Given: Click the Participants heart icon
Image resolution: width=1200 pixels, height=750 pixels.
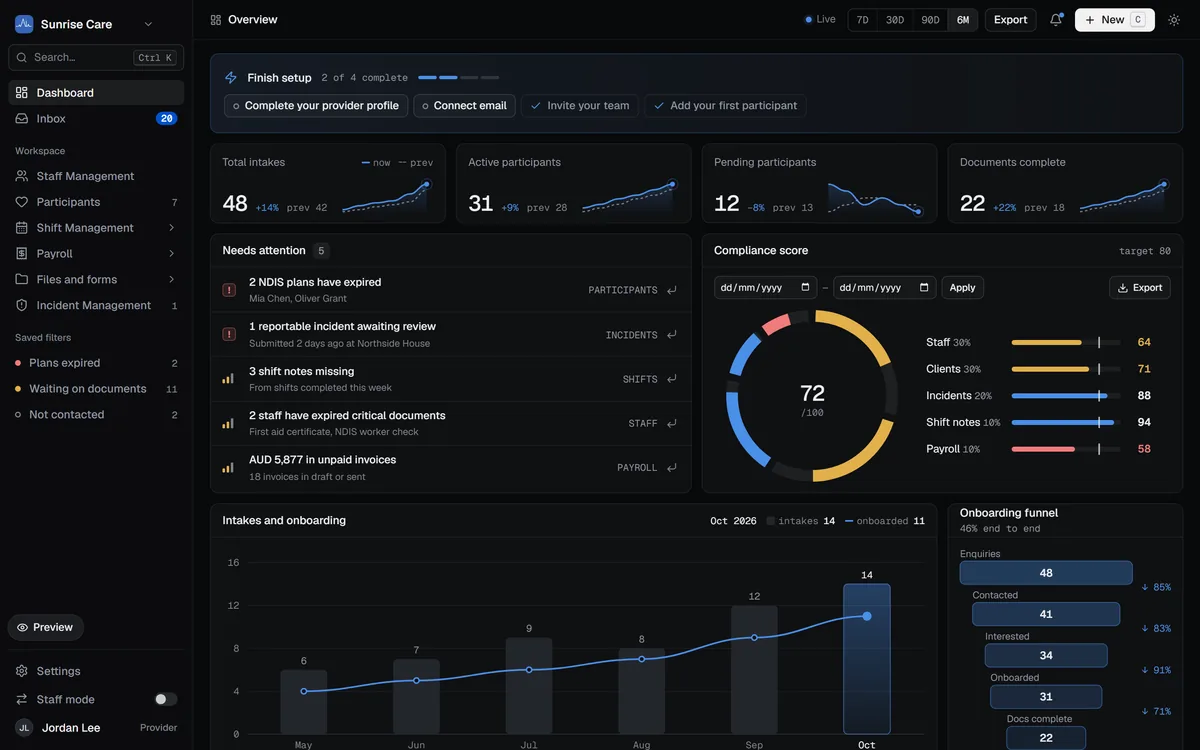Looking at the screenshot, I should pyautogui.click(x=22, y=202).
